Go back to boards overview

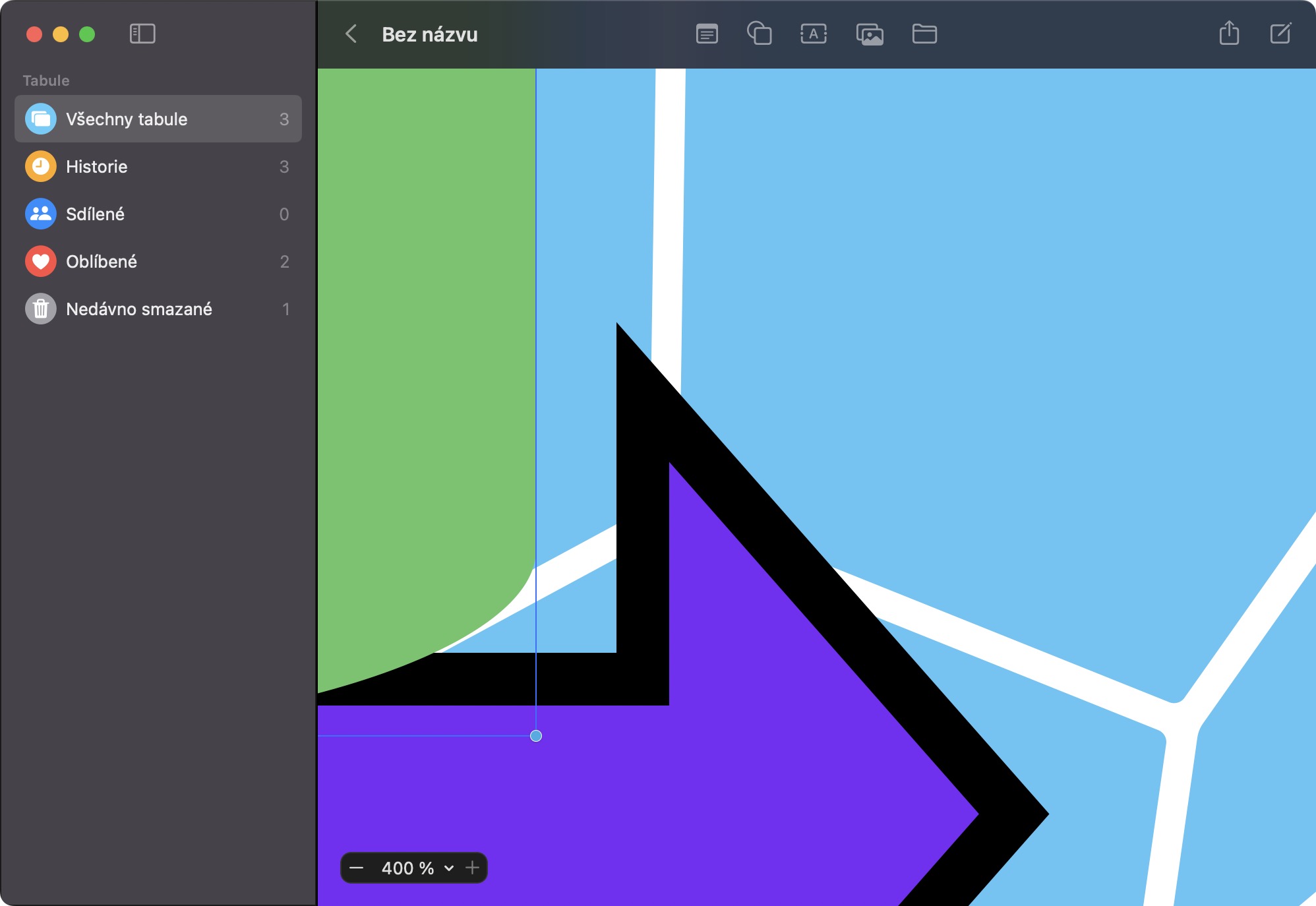pyautogui.click(x=351, y=34)
